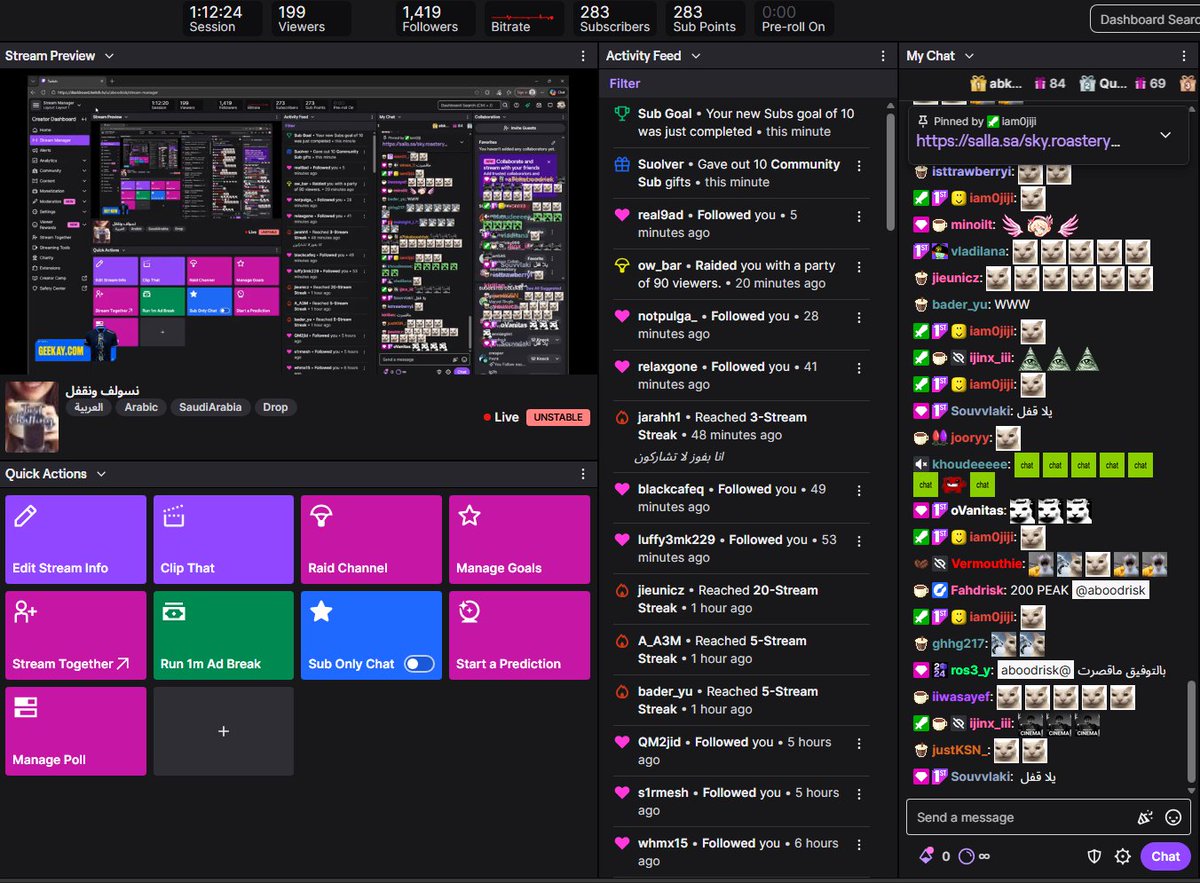Expand the Activity Feed dropdown chevron
Image resolution: width=1200 pixels, height=883 pixels.
click(696, 56)
